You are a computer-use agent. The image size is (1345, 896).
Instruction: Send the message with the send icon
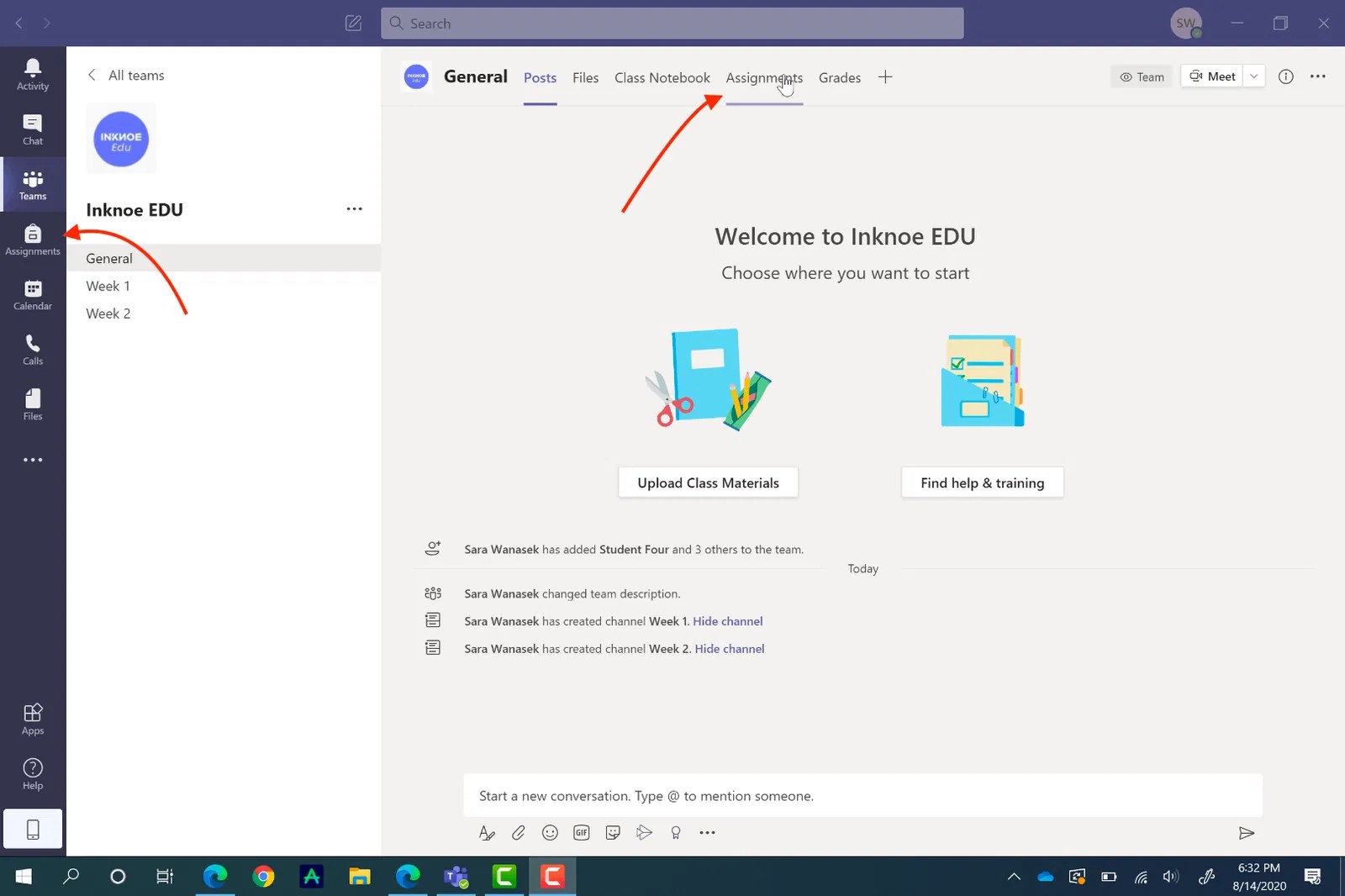pyautogui.click(x=1246, y=832)
